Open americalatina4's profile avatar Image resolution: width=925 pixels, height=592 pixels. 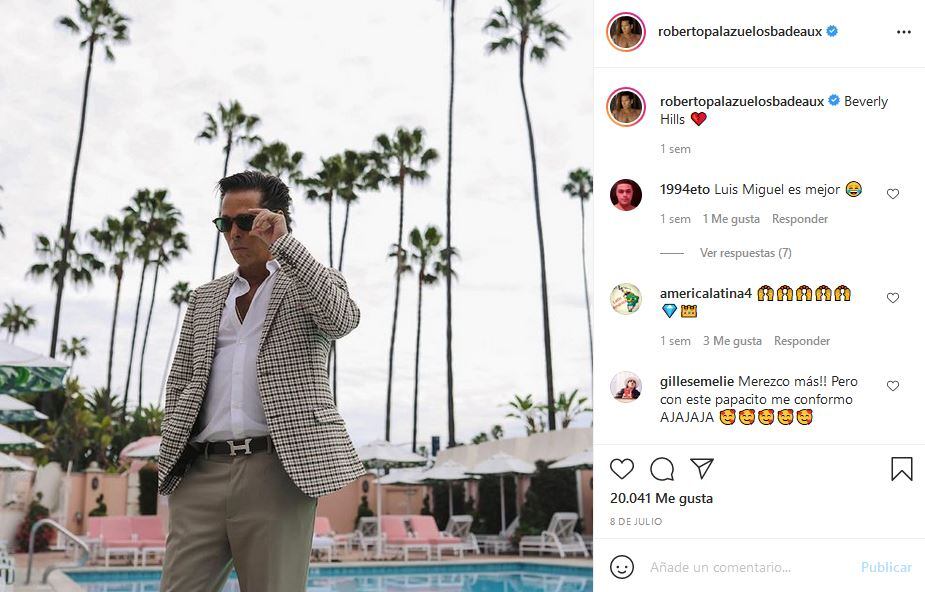point(626,298)
